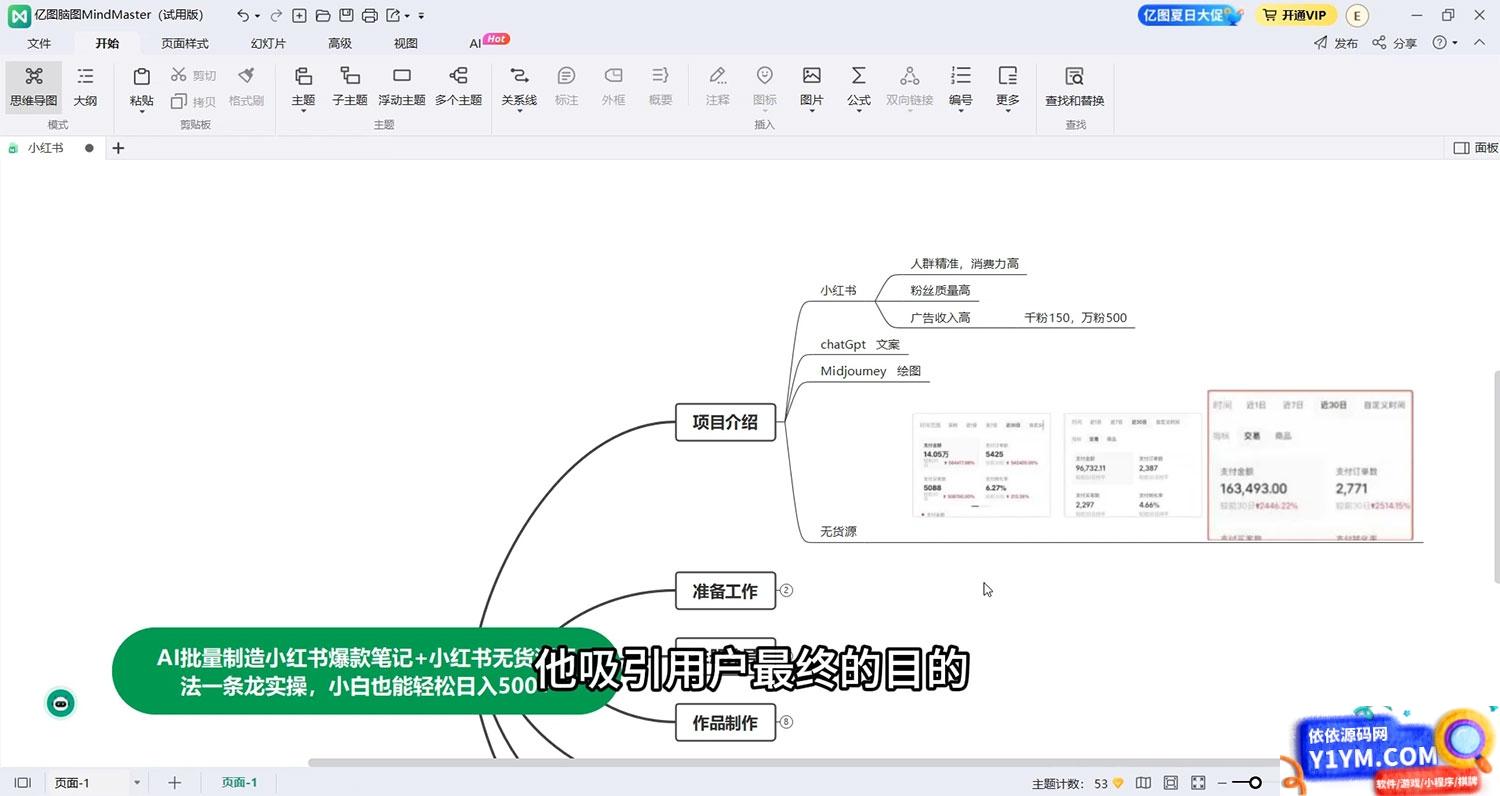Click the Publish (发布) button

(x=1336, y=43)
